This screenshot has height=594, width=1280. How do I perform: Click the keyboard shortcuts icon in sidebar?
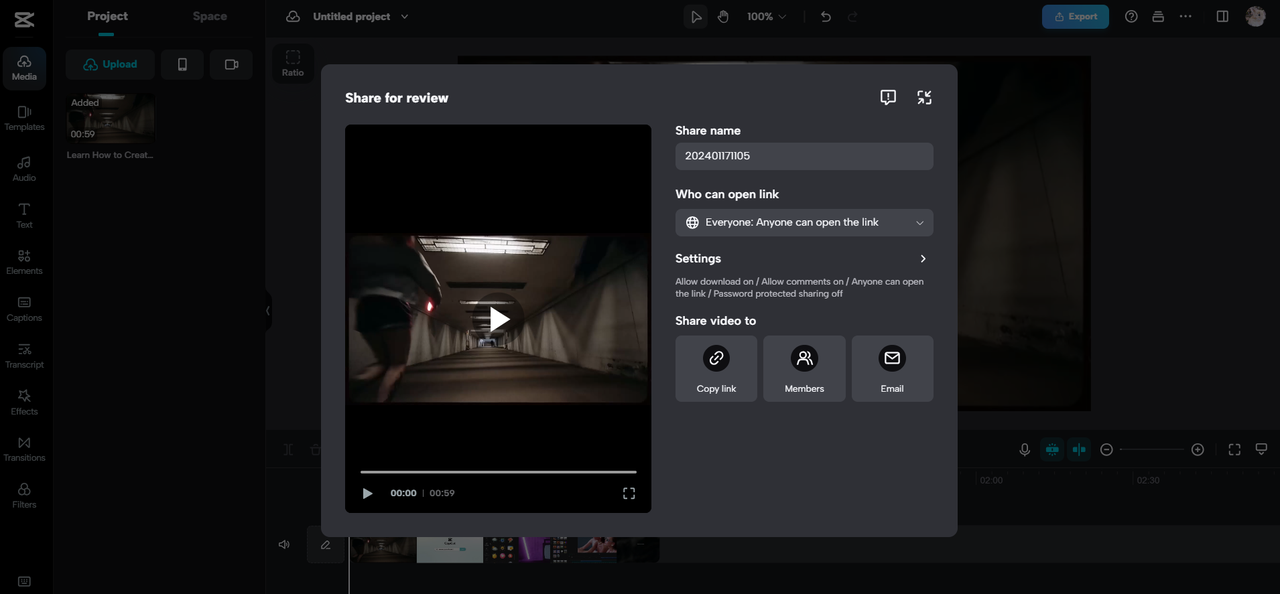[24, 581]
